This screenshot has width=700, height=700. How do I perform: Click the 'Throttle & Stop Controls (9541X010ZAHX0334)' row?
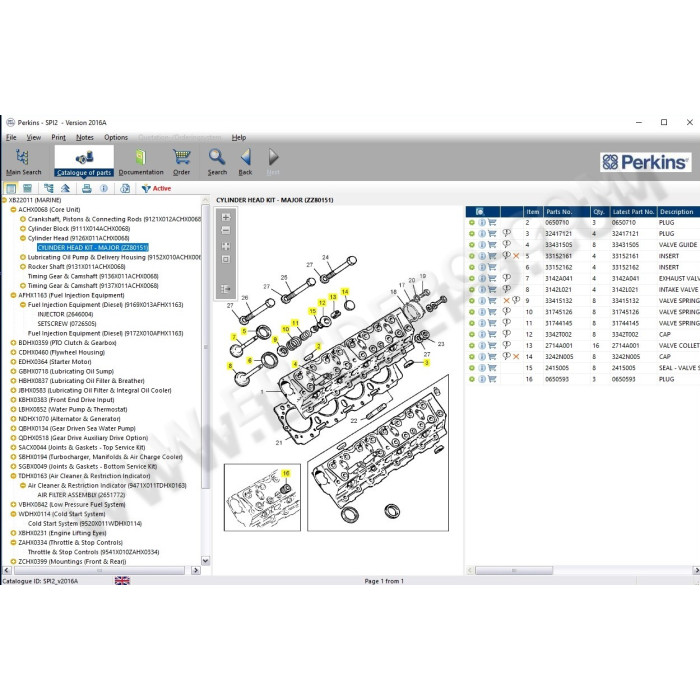(x=93, y=552)
